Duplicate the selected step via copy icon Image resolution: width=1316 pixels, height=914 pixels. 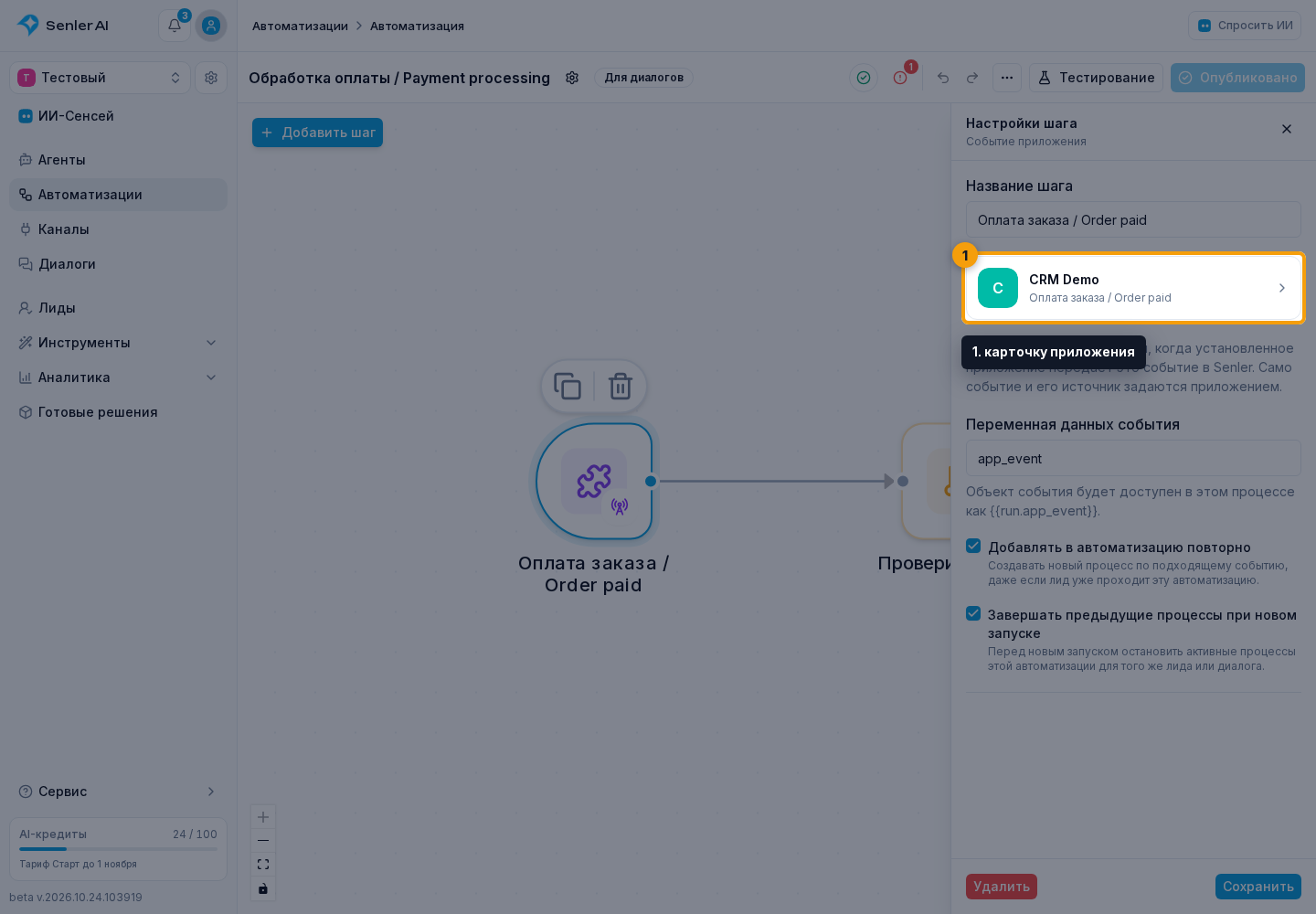tap(568, 387)
